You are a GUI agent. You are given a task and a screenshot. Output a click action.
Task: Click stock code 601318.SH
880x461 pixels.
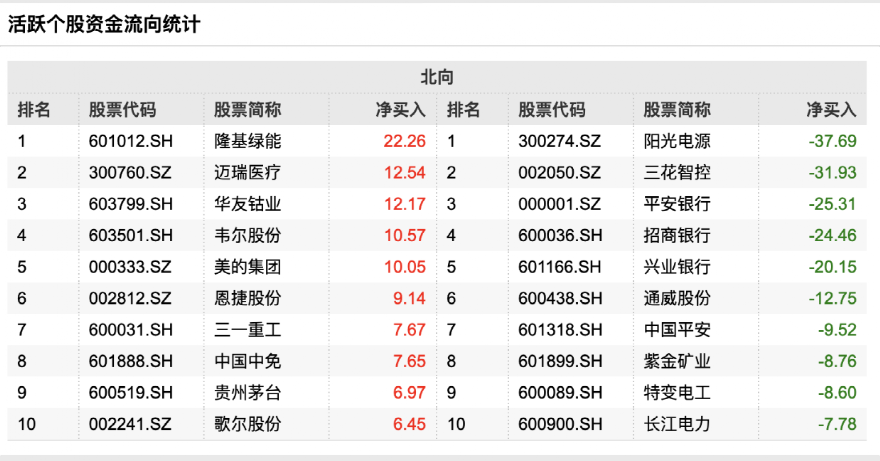561,330
